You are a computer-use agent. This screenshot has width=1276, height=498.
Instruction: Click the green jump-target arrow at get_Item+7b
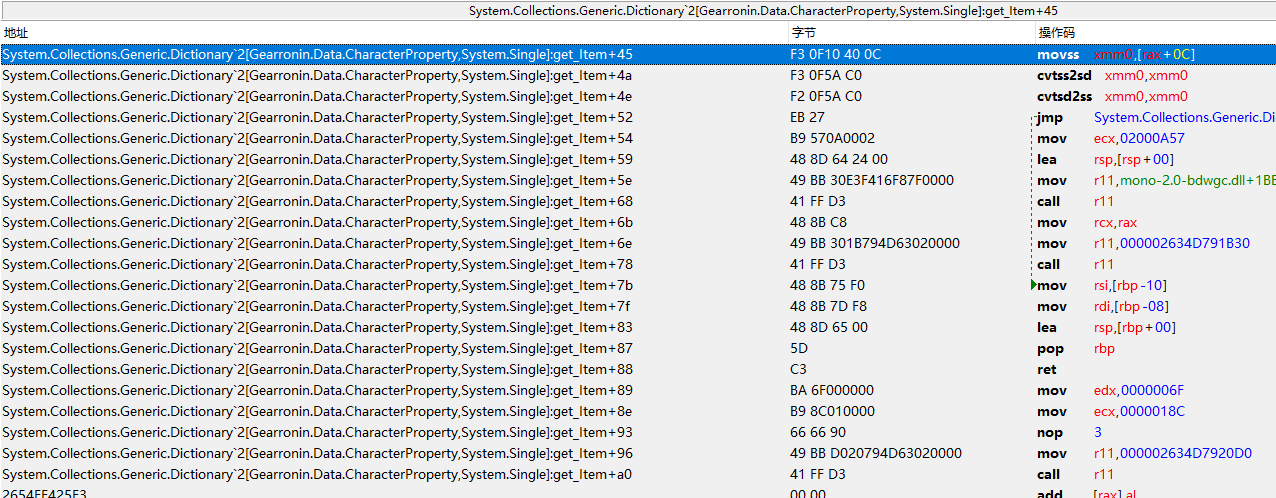coord(1031,285)
